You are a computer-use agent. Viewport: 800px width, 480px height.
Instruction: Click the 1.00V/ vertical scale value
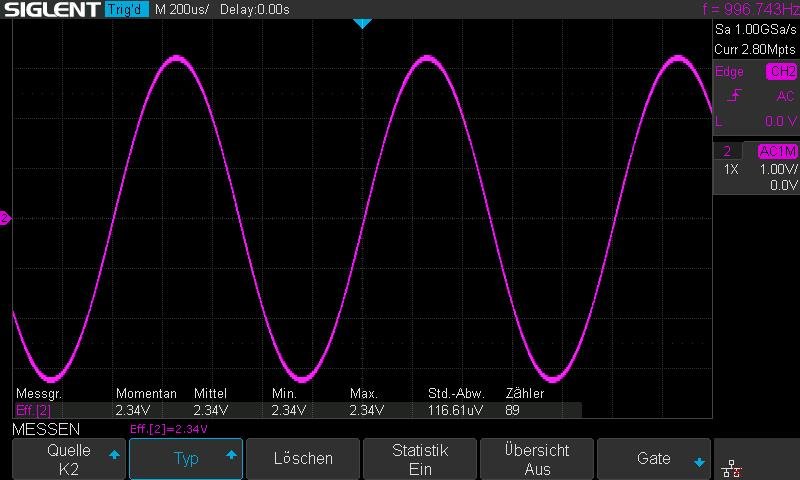[776, 169]
